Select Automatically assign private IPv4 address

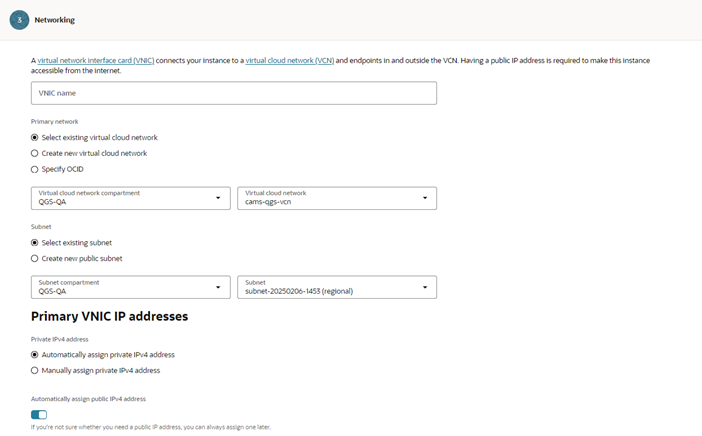point(35,354)
